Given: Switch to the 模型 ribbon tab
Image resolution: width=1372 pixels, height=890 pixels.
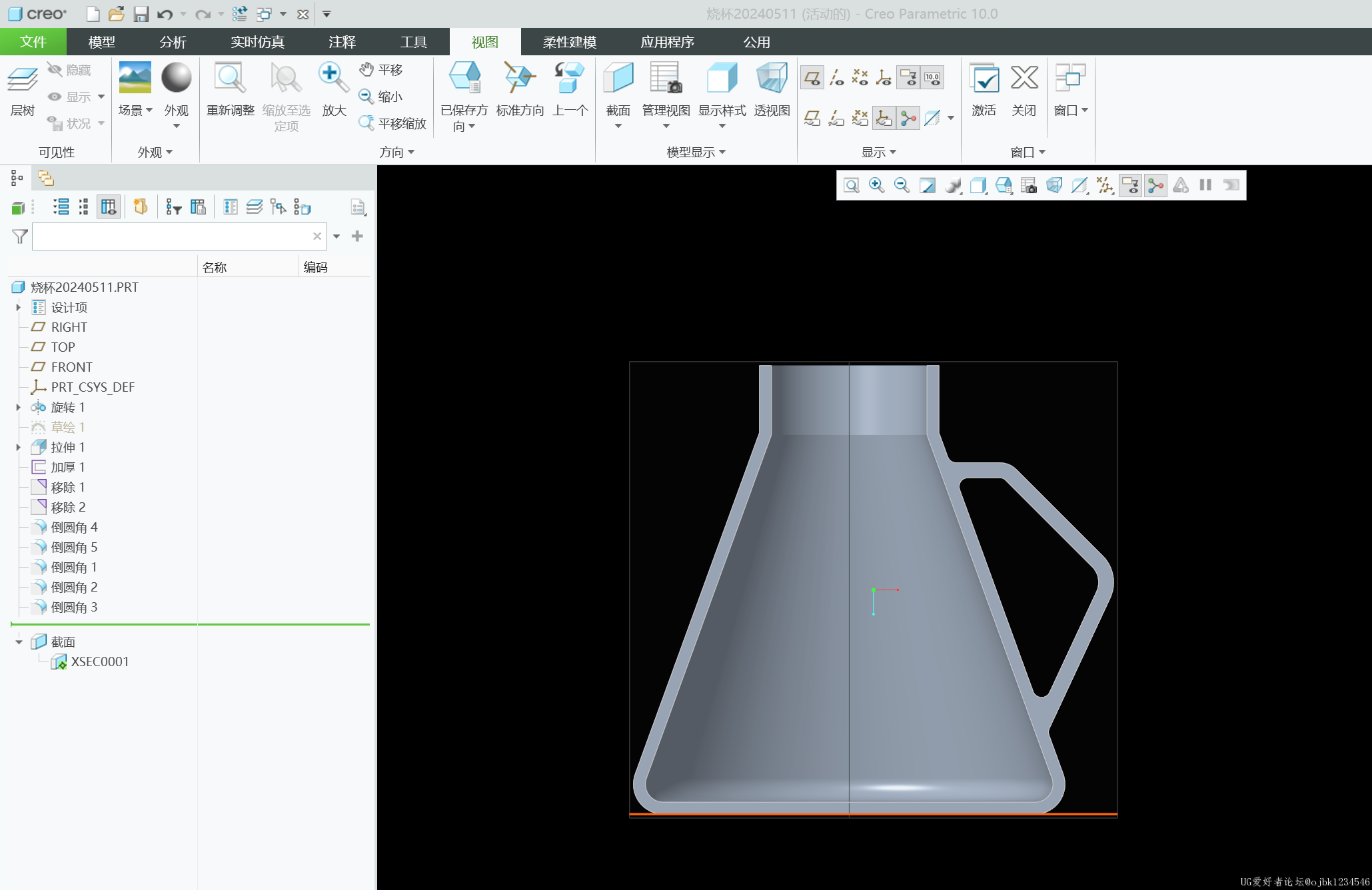Looking at the screenshot, I should 101,42.
